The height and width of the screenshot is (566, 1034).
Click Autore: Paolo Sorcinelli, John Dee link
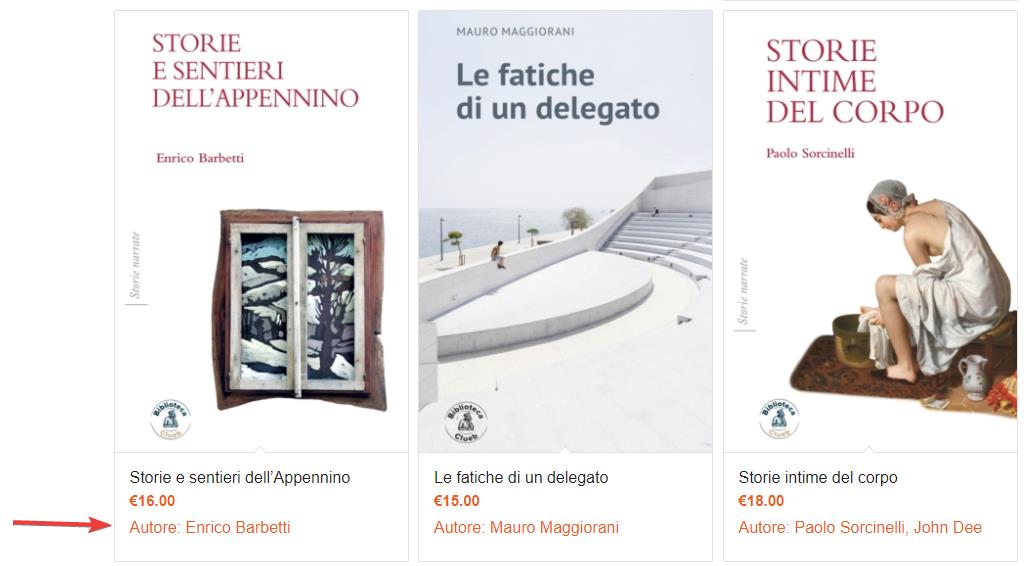(860, 527)
